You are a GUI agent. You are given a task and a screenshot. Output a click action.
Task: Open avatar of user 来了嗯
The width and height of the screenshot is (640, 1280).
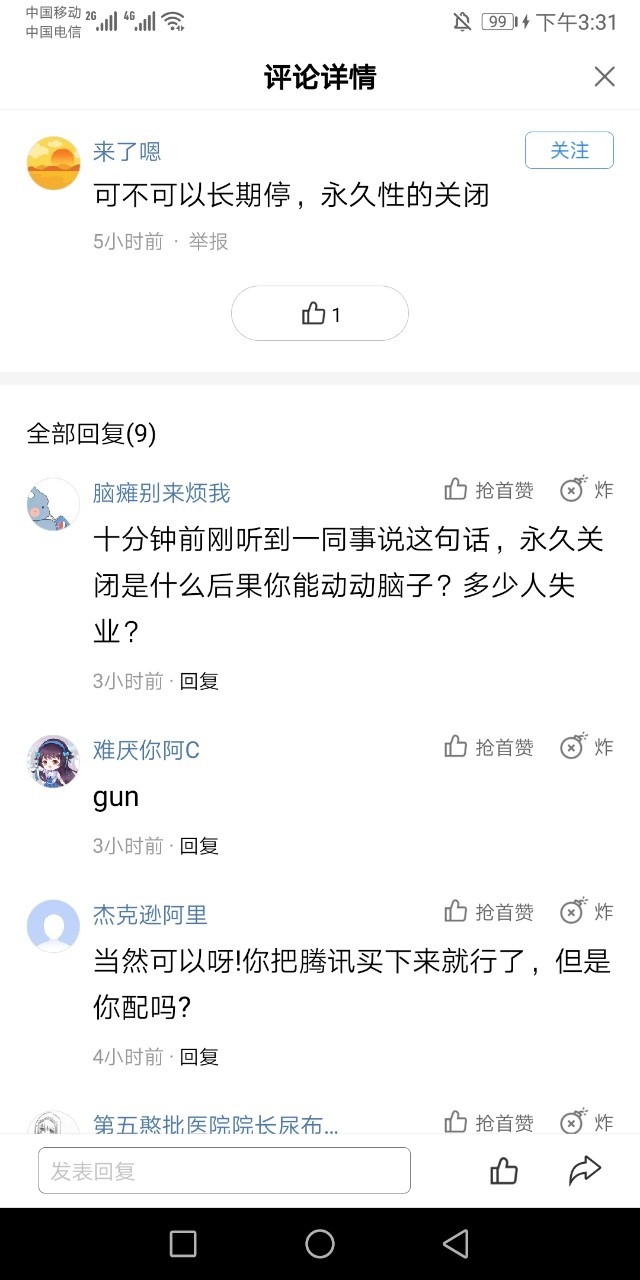click(x=53, y=163)
